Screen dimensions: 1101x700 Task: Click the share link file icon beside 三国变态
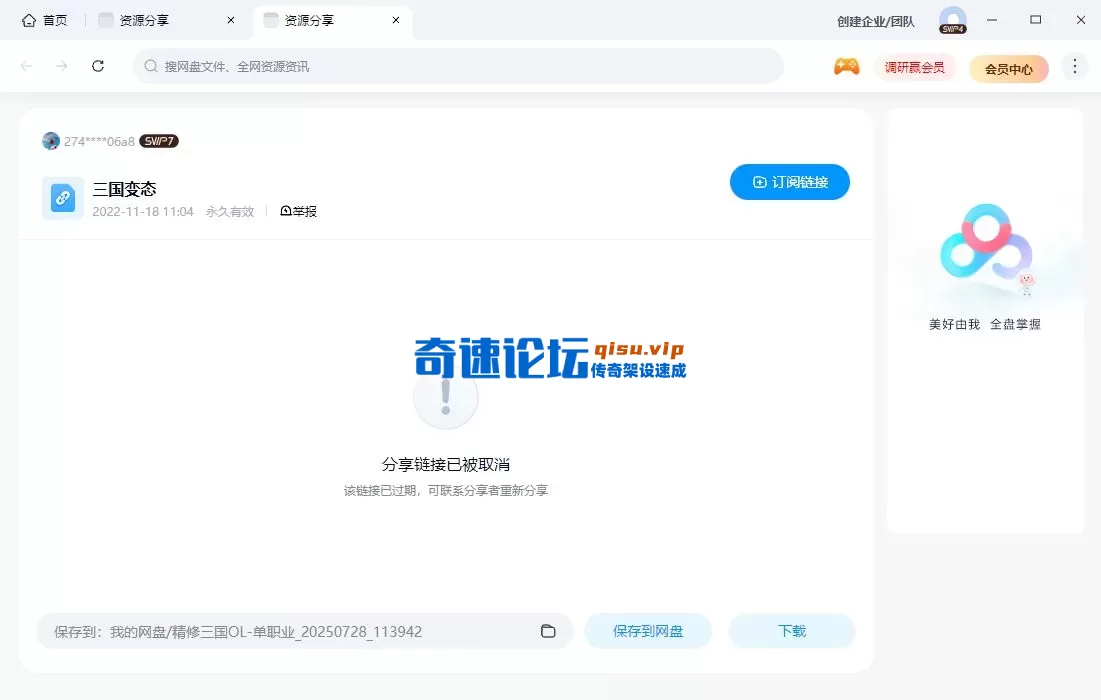click(62, 198)
